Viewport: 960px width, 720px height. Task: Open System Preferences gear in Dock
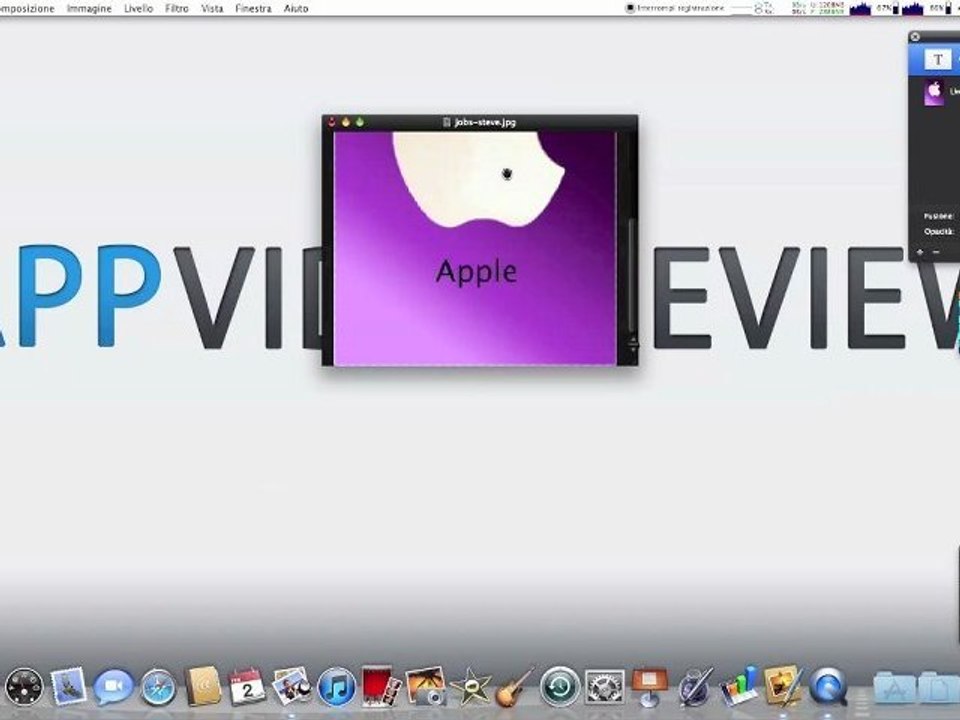pos(605,686)
